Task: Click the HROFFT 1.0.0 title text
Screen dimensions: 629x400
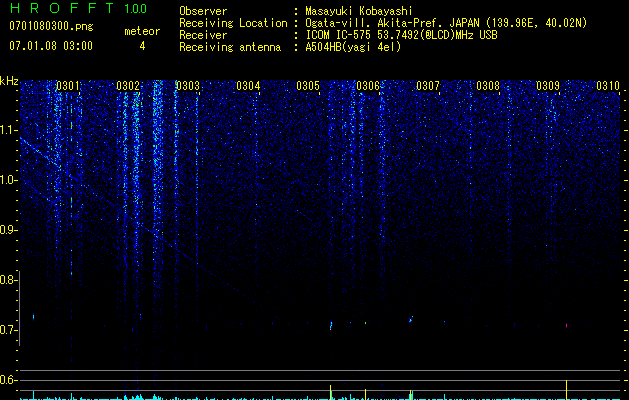Action: point(78,8)
